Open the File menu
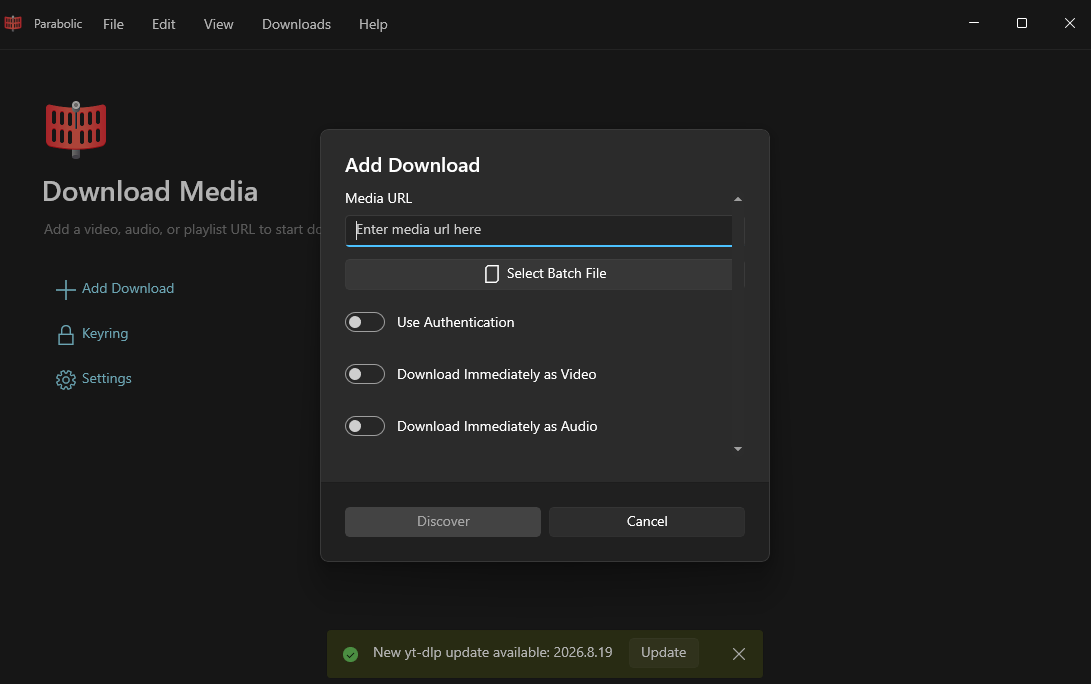1091x684 pixels. pos(113,24)
